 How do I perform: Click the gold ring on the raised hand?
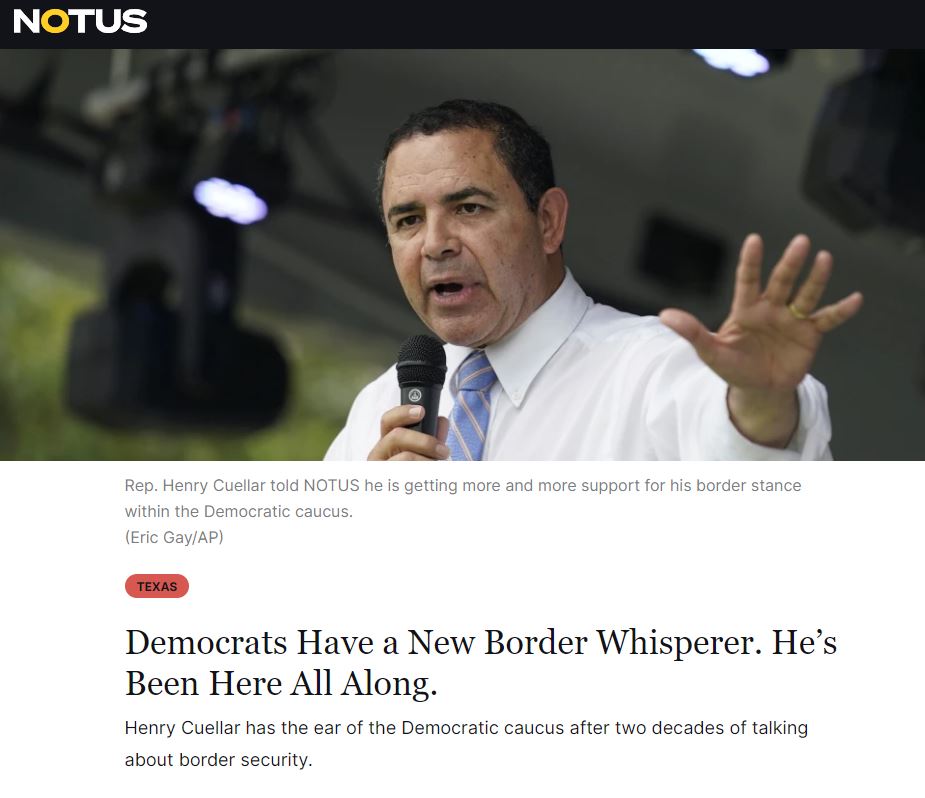point(799,311)
